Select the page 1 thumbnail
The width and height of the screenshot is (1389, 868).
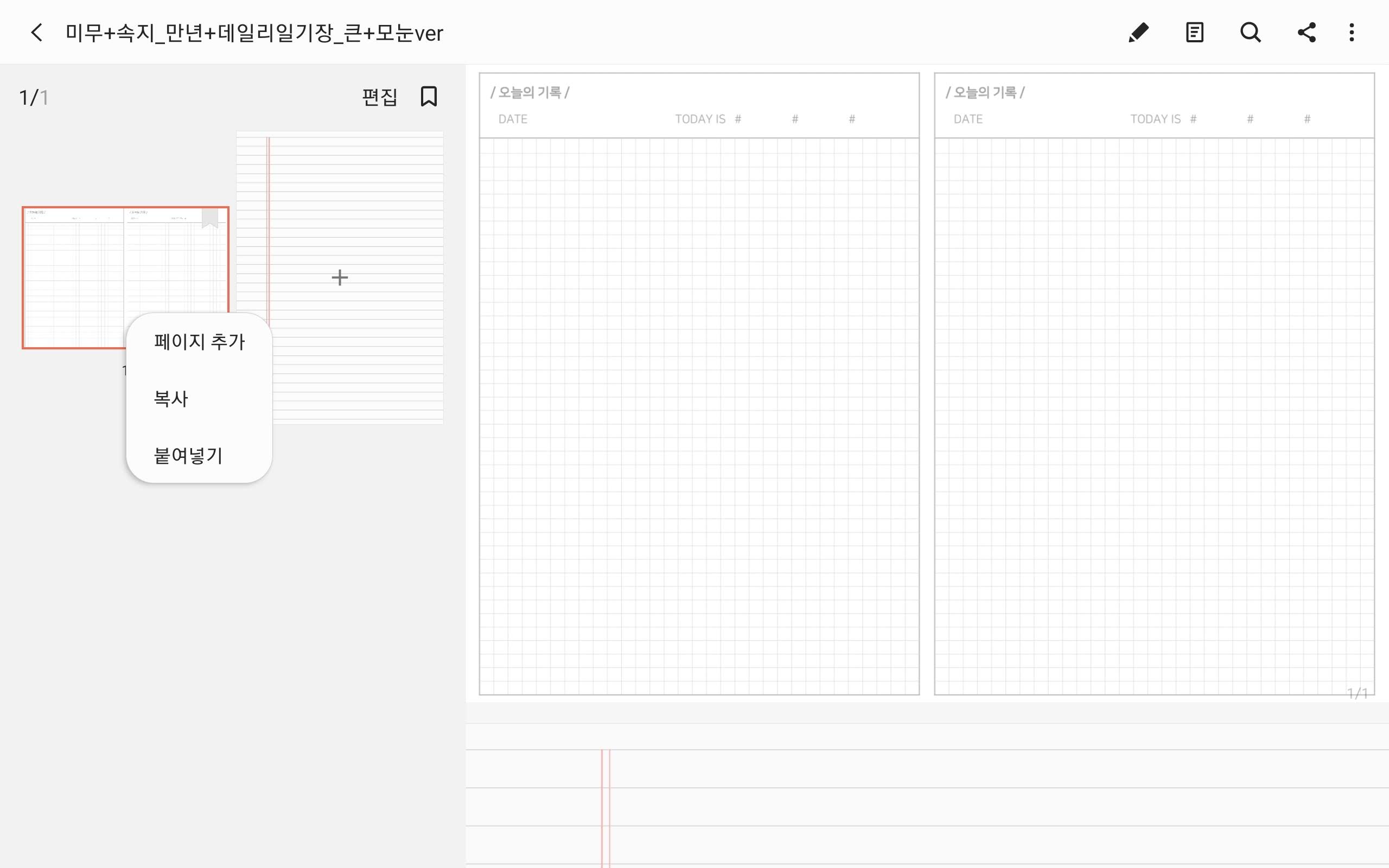(75, 276)
